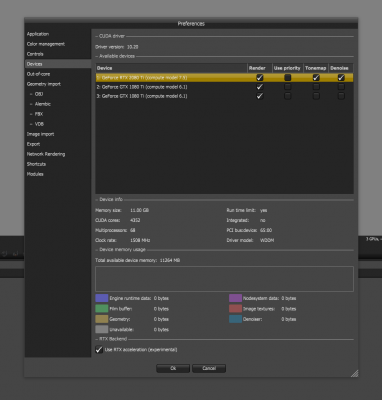Click the Tonemap column header

316,68
